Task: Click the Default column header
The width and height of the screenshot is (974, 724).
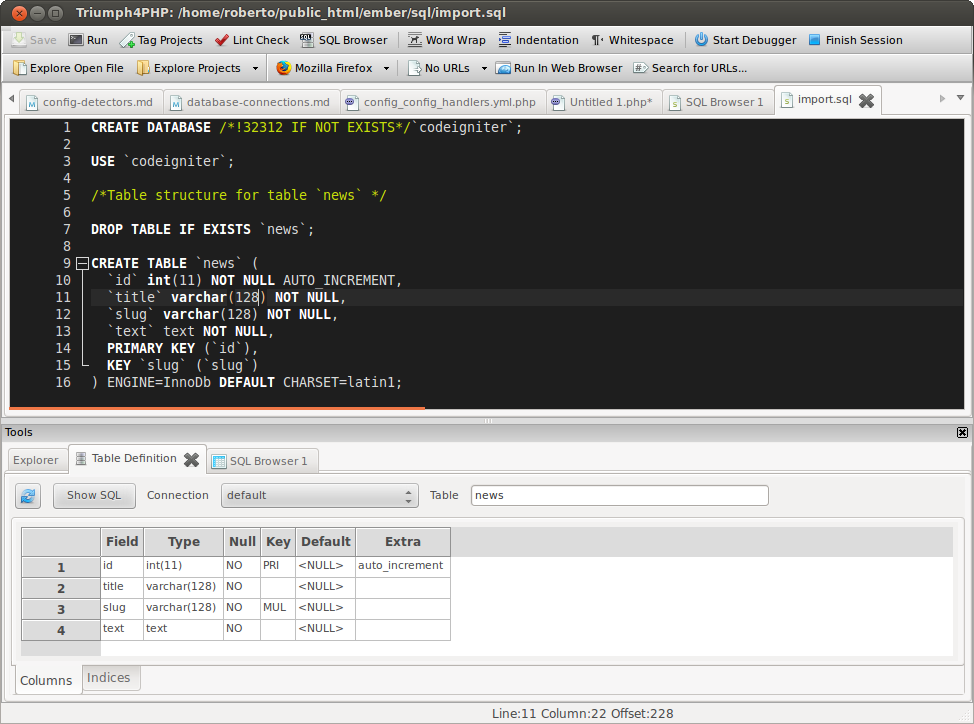Action: pyautogui.click(x=325, y=541)
